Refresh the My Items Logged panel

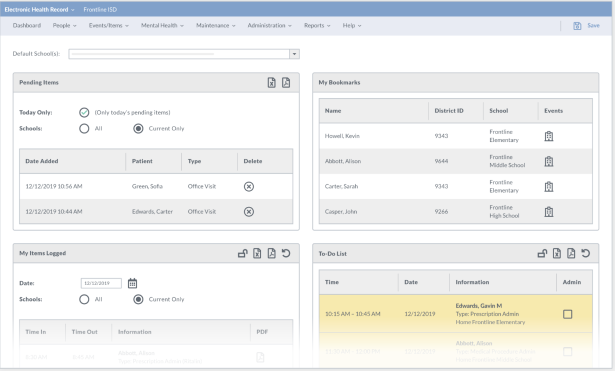[x=286, y=253]
